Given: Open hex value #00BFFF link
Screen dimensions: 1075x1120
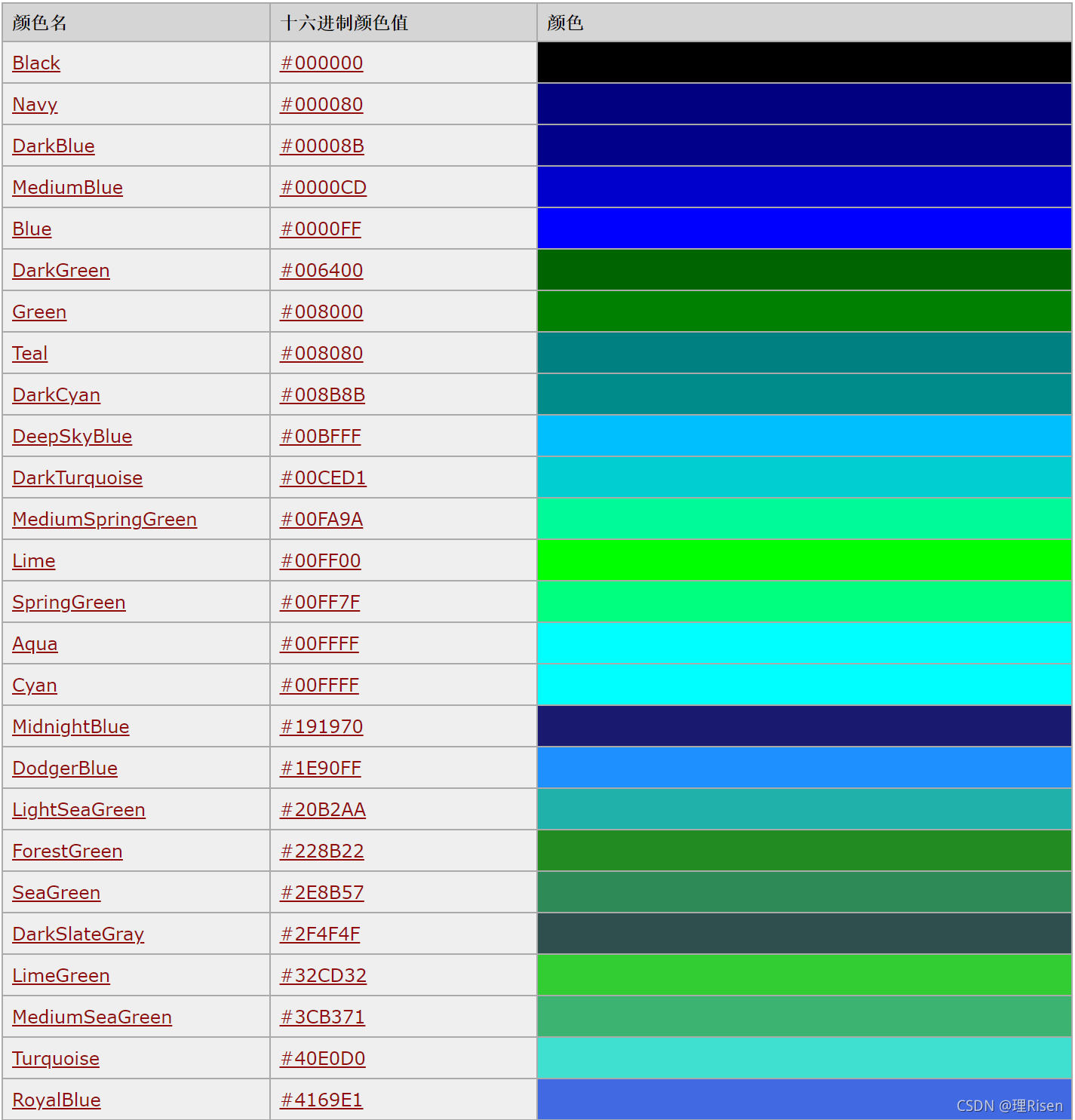Looking at the screenshot, I should [321, 437].
